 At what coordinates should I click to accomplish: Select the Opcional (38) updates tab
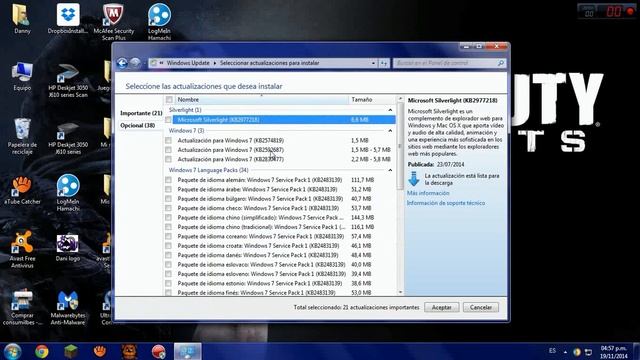pos(138,125)
